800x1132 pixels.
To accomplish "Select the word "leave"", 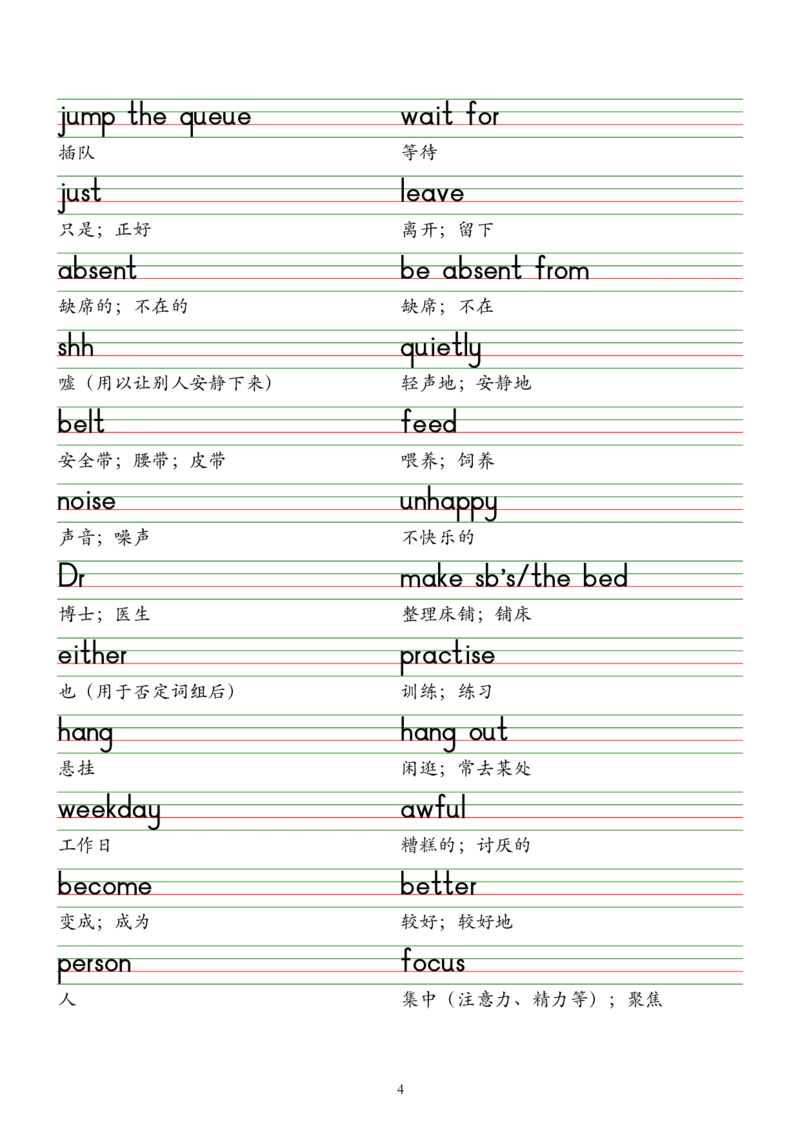I will click(x=432, y=194).
